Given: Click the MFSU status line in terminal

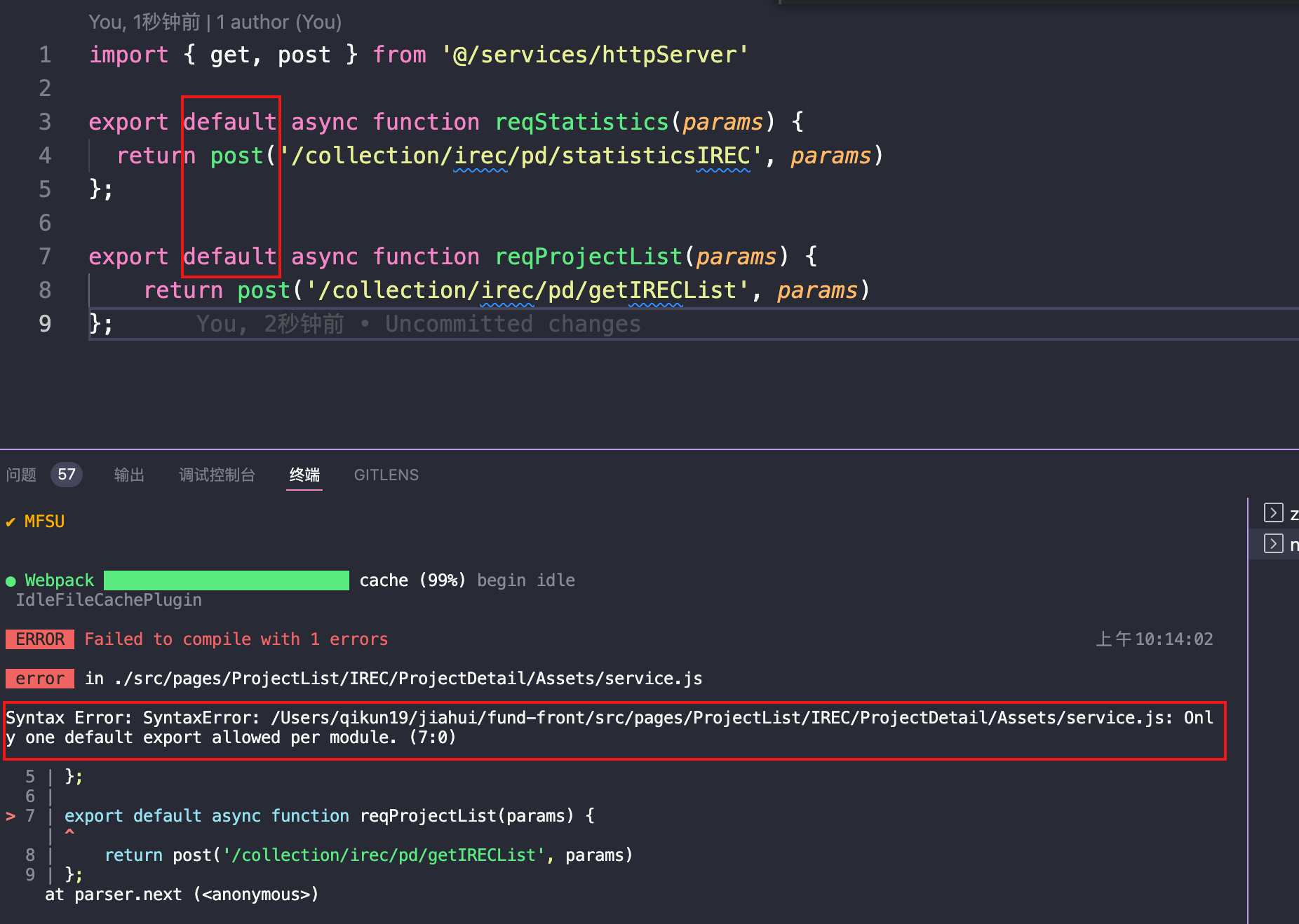Looking at the screenshot, I should pos(35,522).
